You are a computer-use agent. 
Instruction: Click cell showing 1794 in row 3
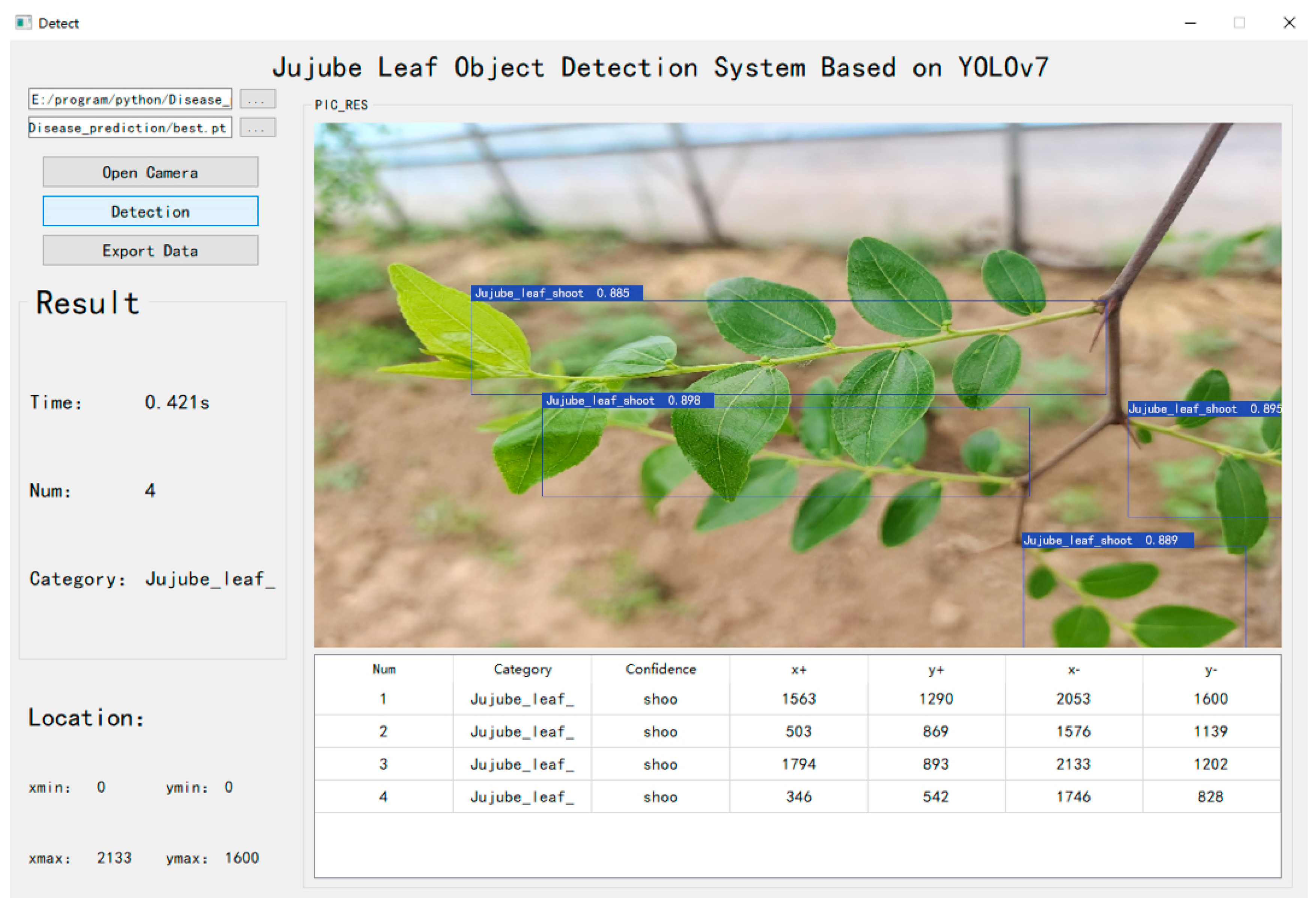pos(798,764)
